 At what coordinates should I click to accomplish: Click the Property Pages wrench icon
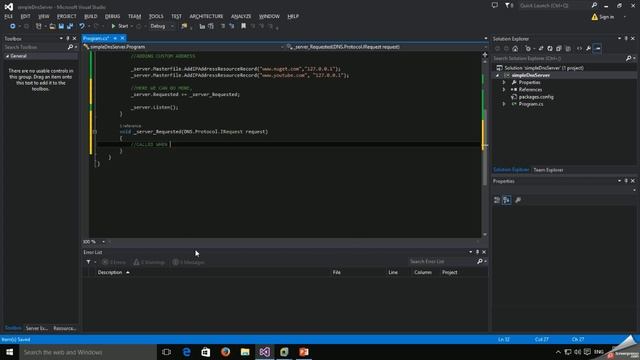click(x=518, y=200)
